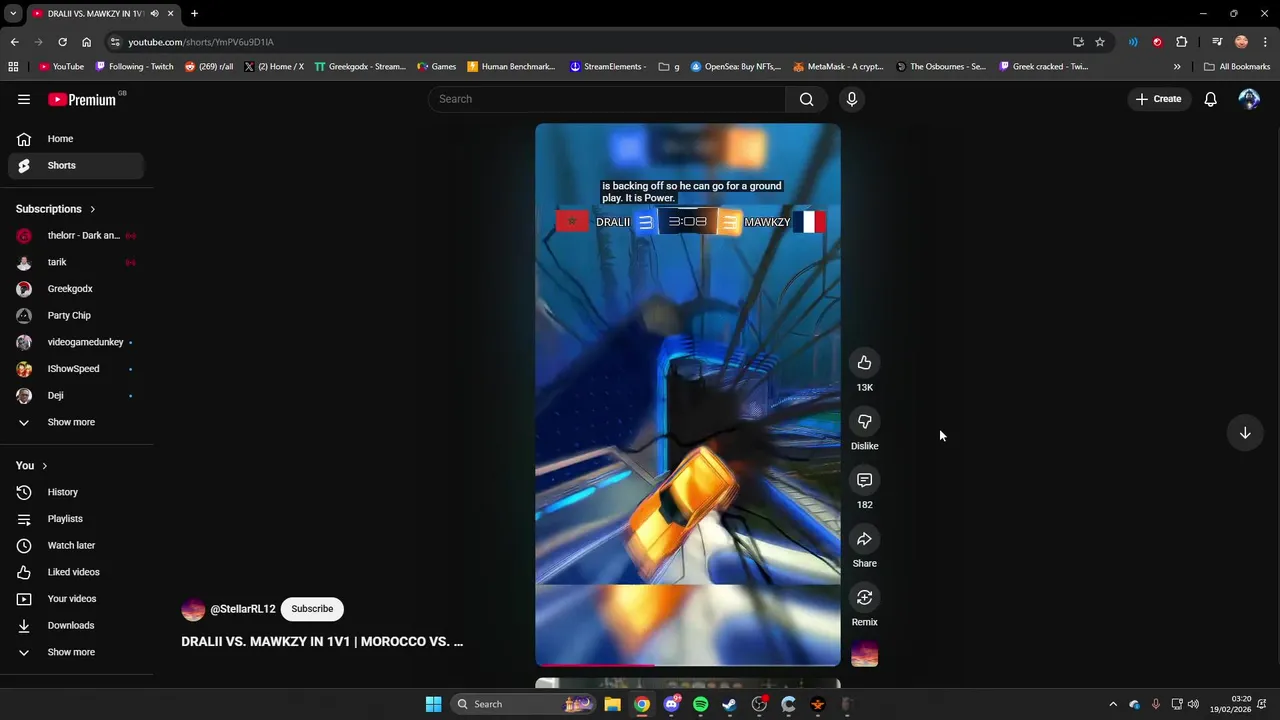Open the Chrome extensions puzzle icon
Image resolution: width=1280 pixels, height=720 pixels.
[x=1182, y=42]
